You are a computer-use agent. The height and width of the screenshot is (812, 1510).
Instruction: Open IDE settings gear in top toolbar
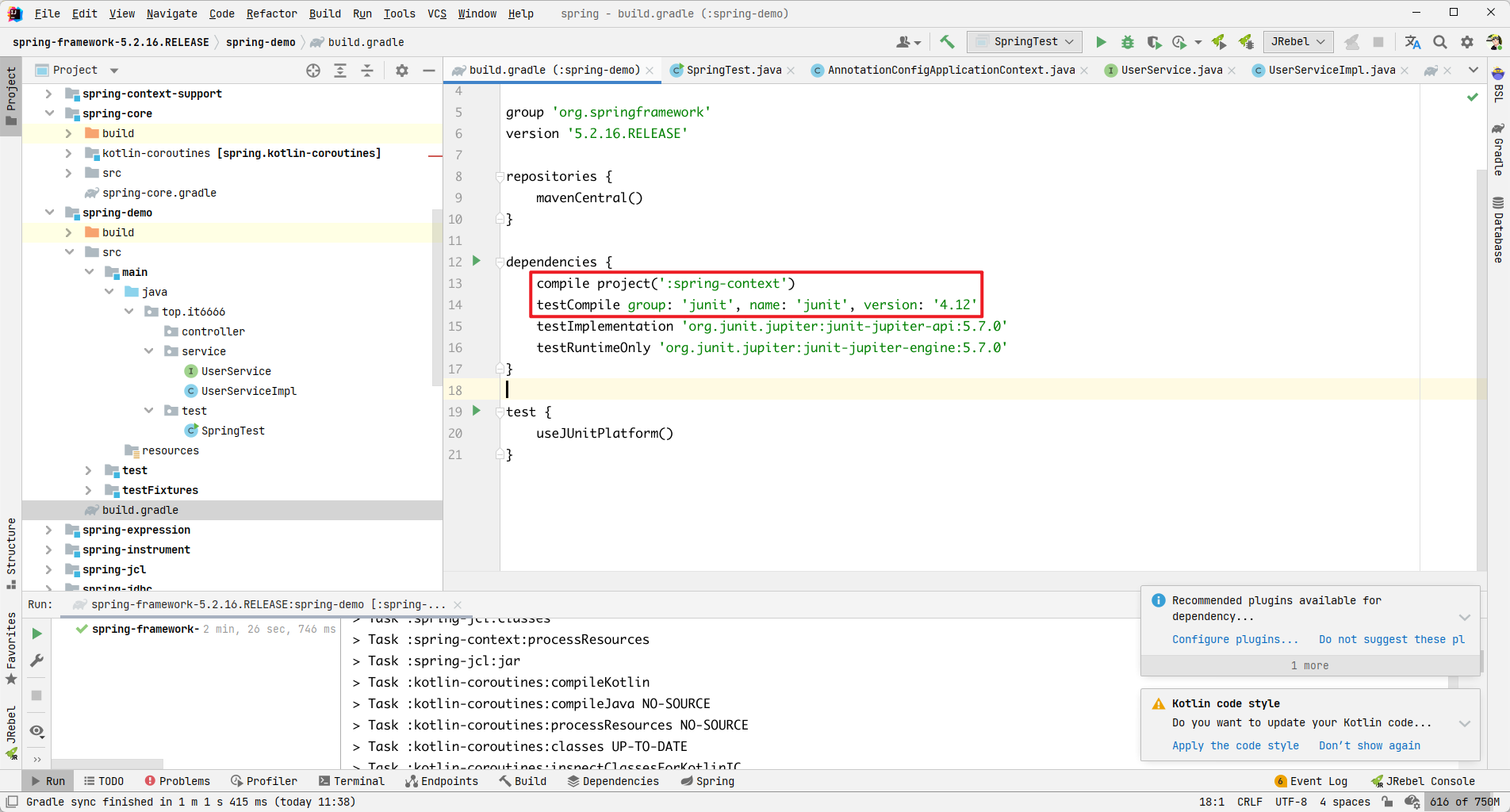pos(1467,42)
